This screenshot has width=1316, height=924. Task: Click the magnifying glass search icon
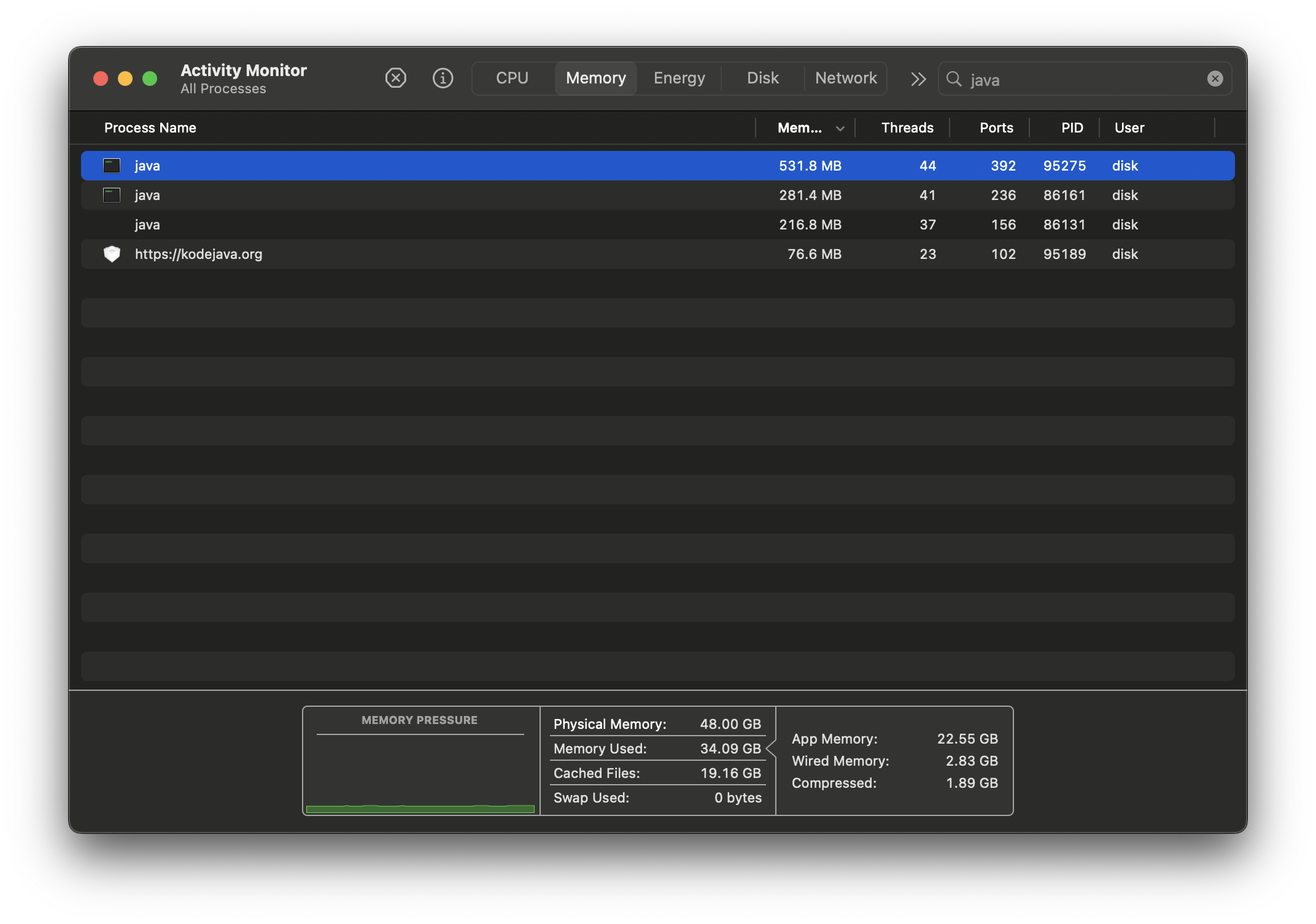(x=954, y=79)
